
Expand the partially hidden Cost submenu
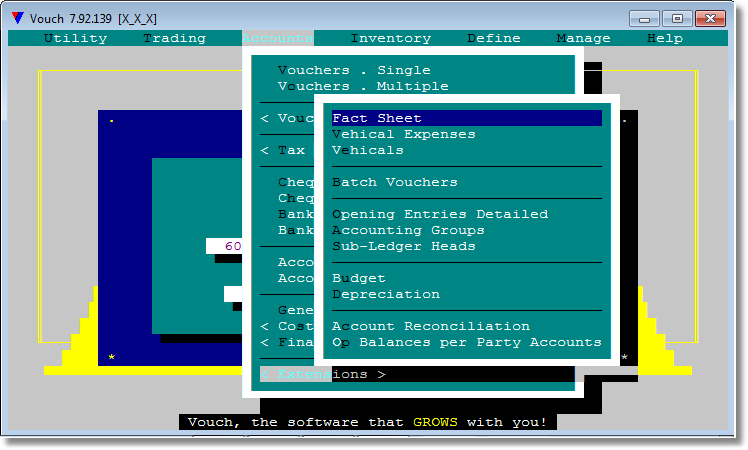click(x=287, y=326)
